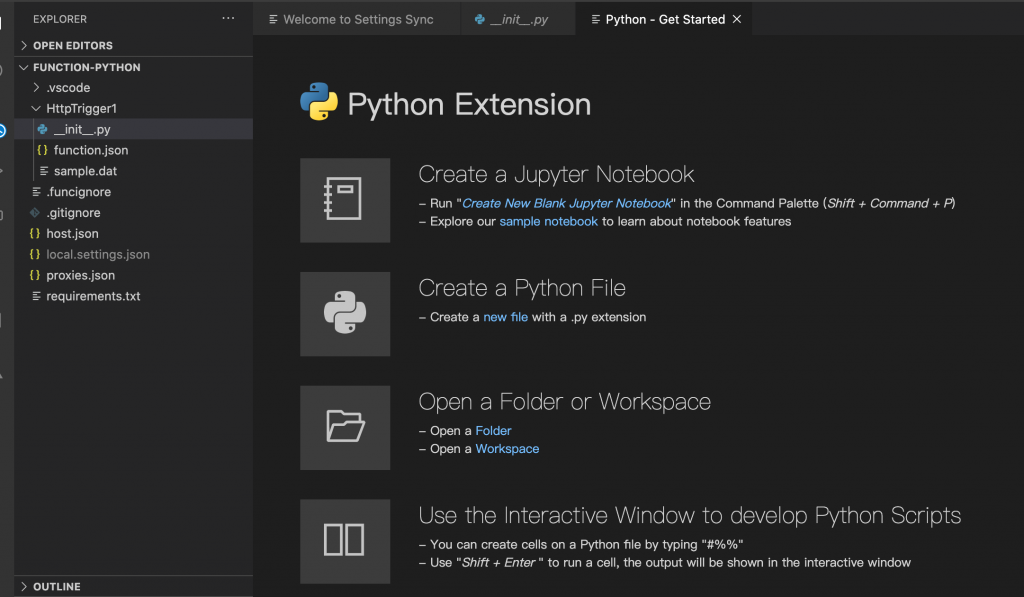Expand the Open Editors section

(x=72, y=45)
